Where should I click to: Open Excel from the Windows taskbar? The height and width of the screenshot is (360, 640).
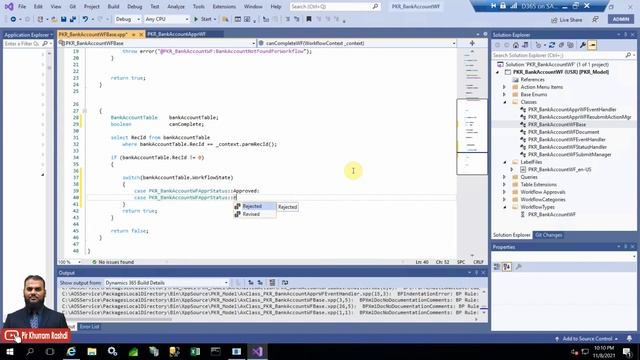pos(195,351)
